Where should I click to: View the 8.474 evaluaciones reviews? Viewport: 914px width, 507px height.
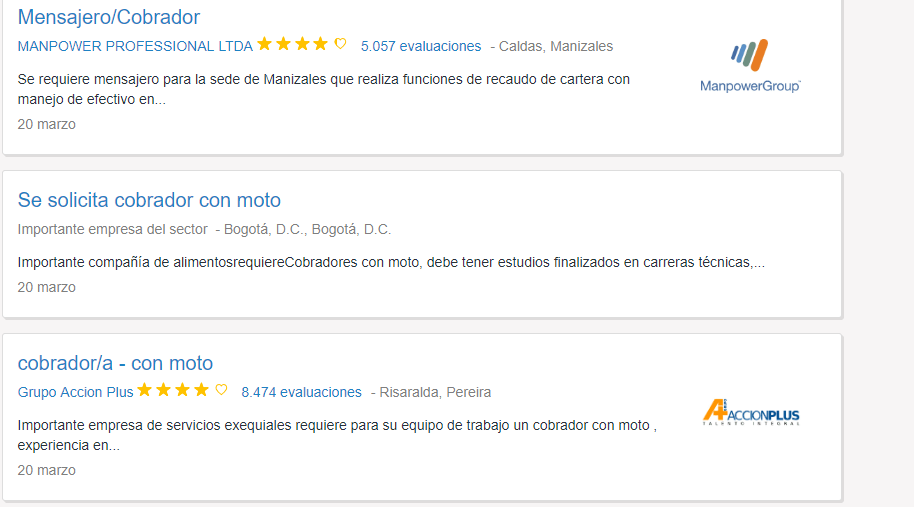coord(301,392)
